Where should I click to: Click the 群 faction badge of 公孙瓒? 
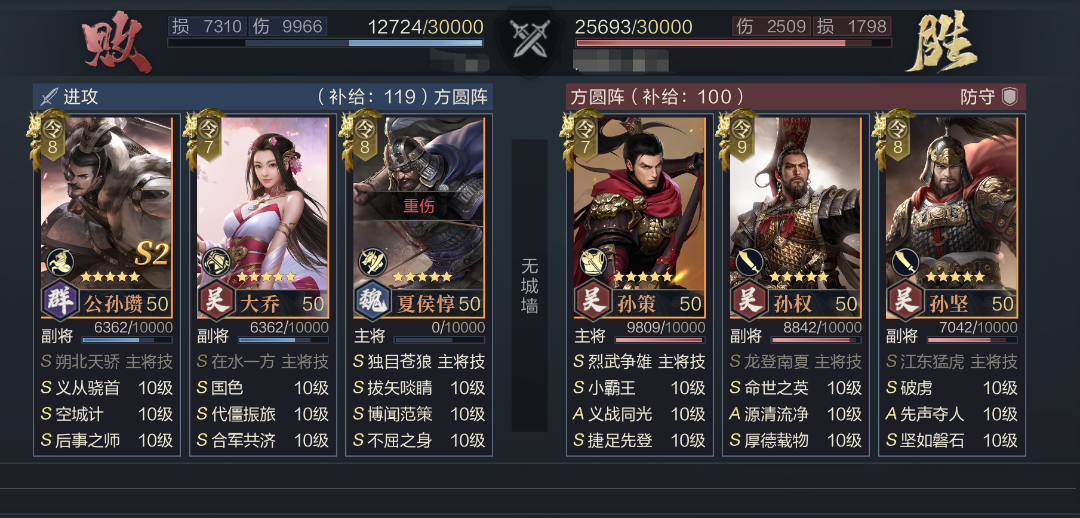(x=61, y=301)
